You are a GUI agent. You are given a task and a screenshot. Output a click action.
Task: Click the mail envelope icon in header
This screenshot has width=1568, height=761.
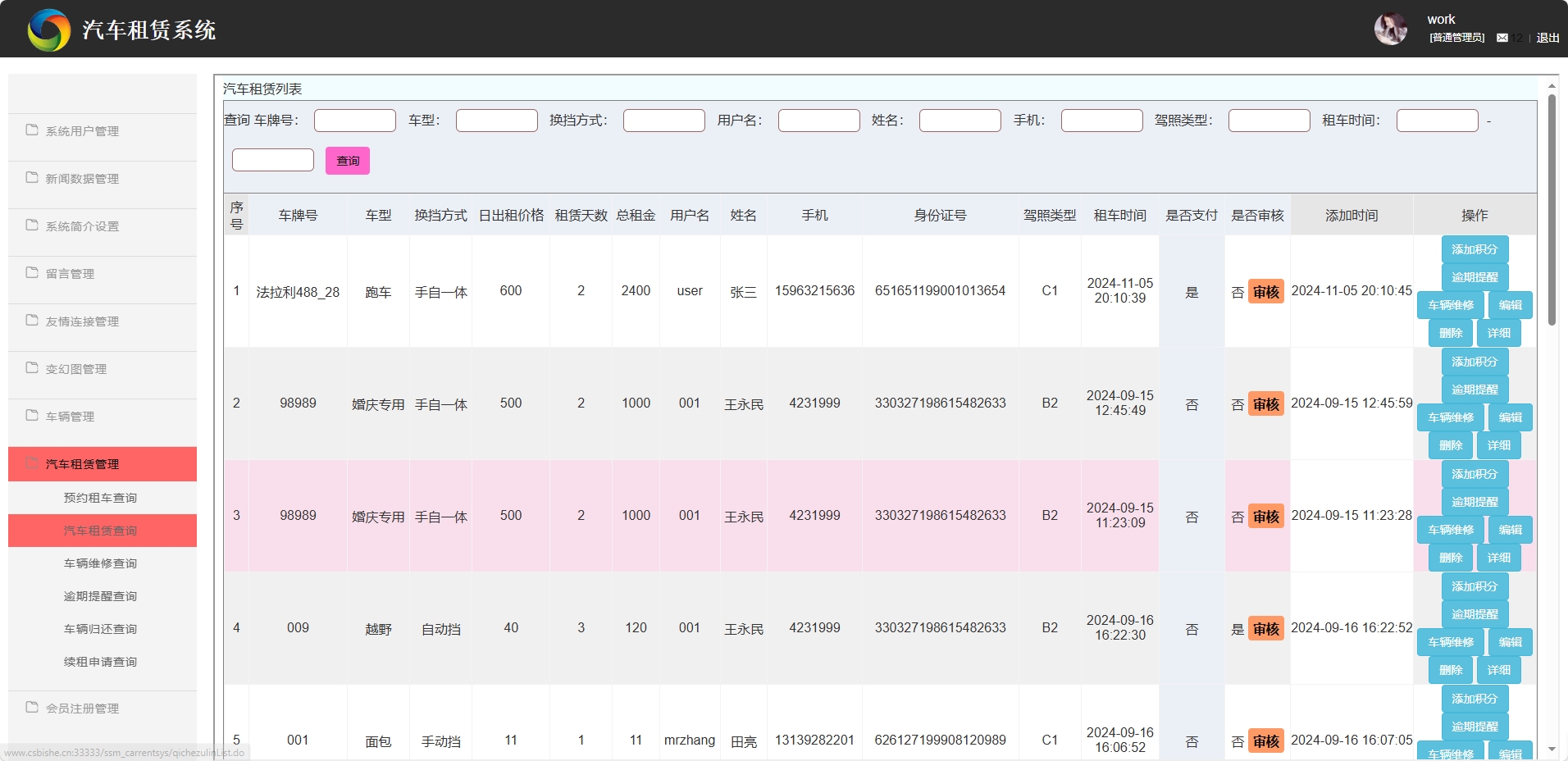tap(1502, 38)
